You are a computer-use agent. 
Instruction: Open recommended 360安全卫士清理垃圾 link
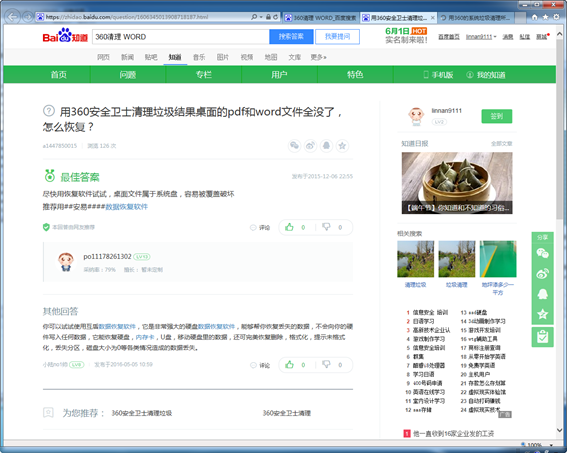(x=141, y=413)
